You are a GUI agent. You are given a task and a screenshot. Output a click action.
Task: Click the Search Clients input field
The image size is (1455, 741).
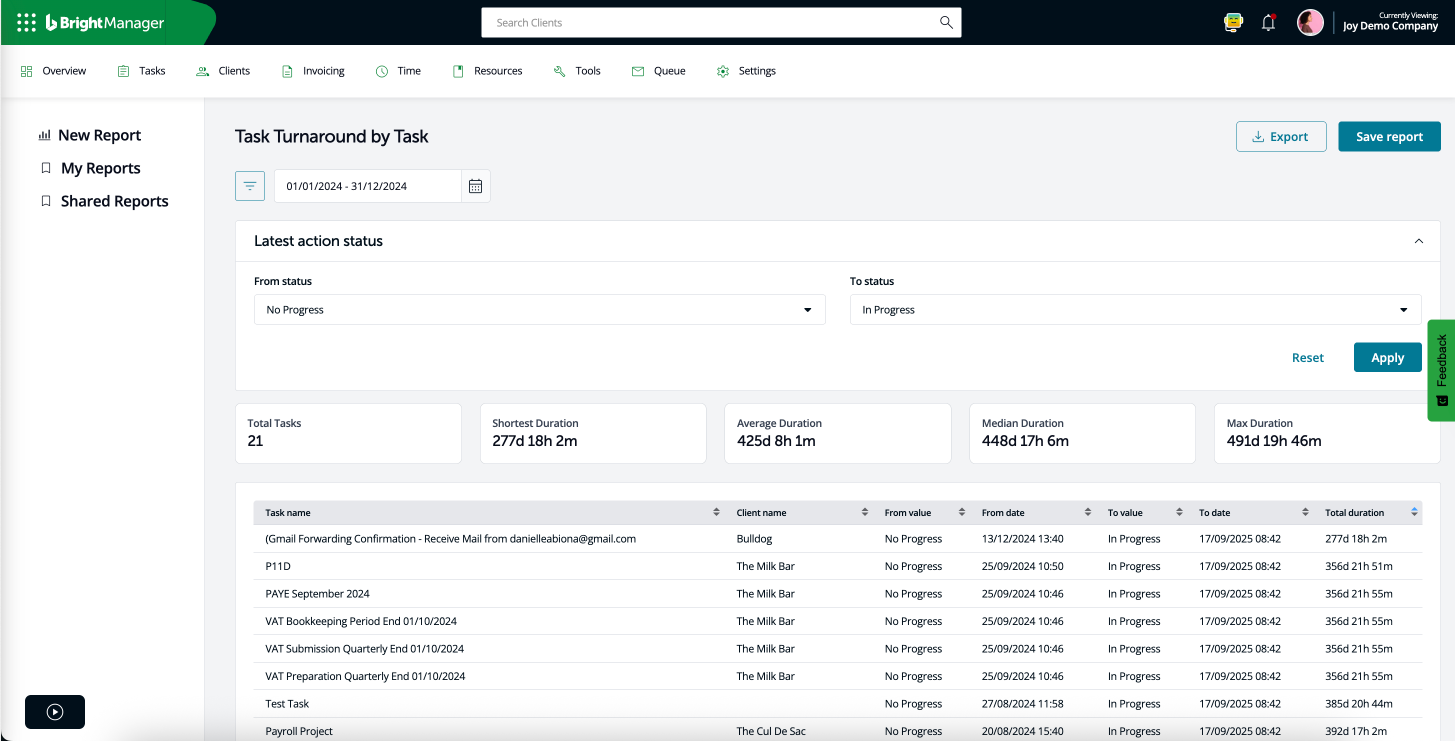tap(700, 22)
